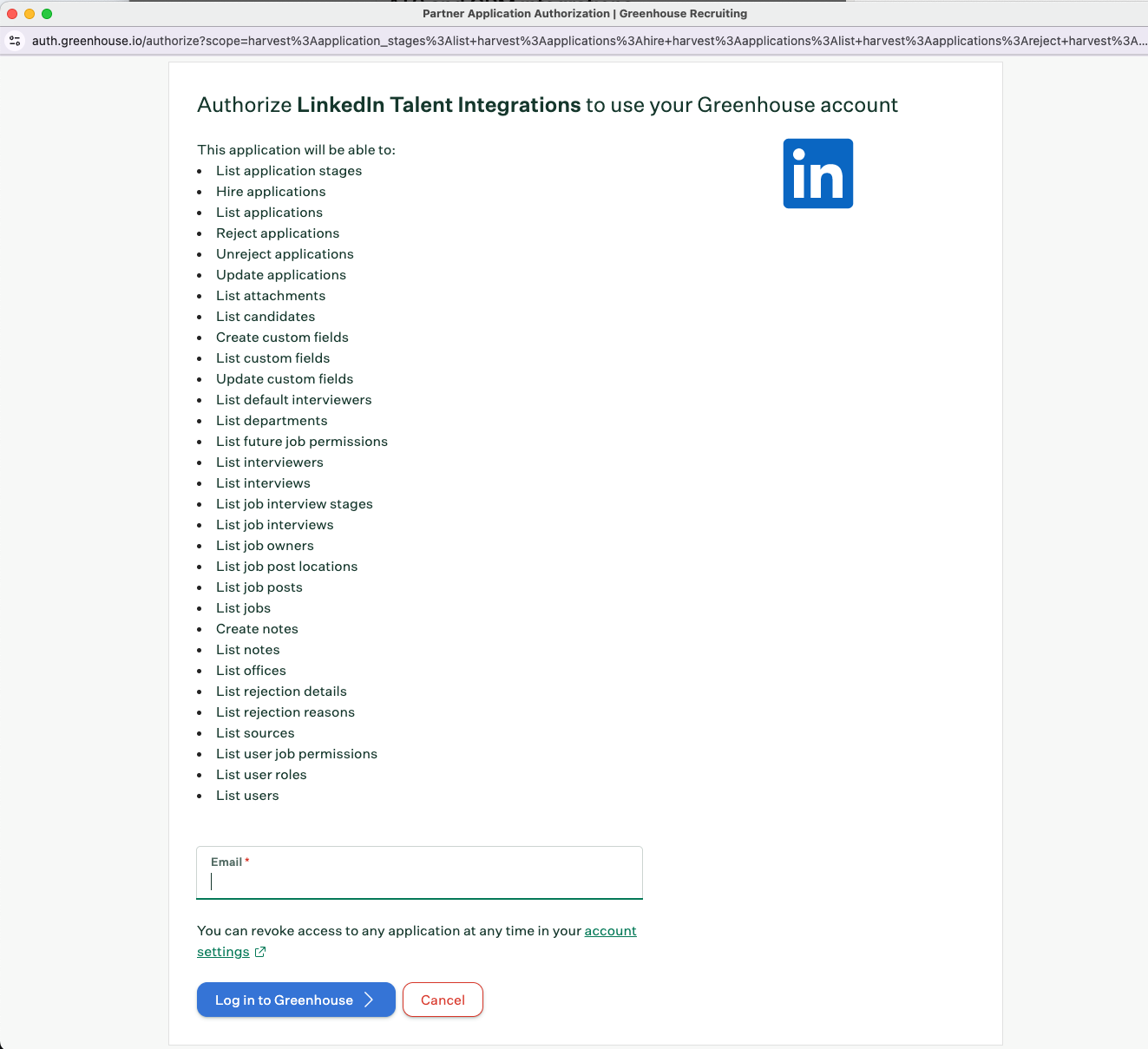Image resolution: width=1148 pixels, height=1049 pixels.
Task: Click the external link icon beside settings
Action: 259,952
